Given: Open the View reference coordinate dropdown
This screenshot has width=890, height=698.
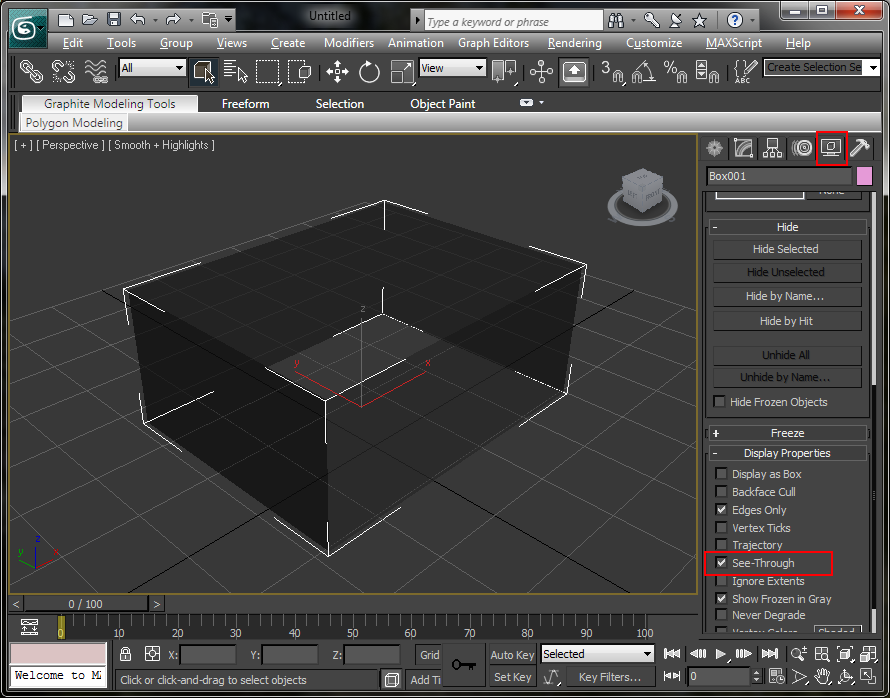Looking at the screenshot, I should pos(452,68).
